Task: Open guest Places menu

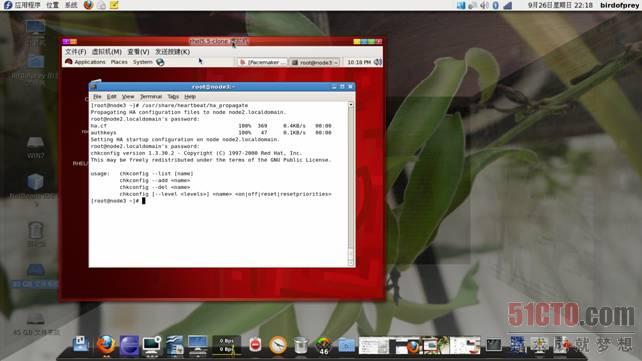Action: click(x=119, y=62)
